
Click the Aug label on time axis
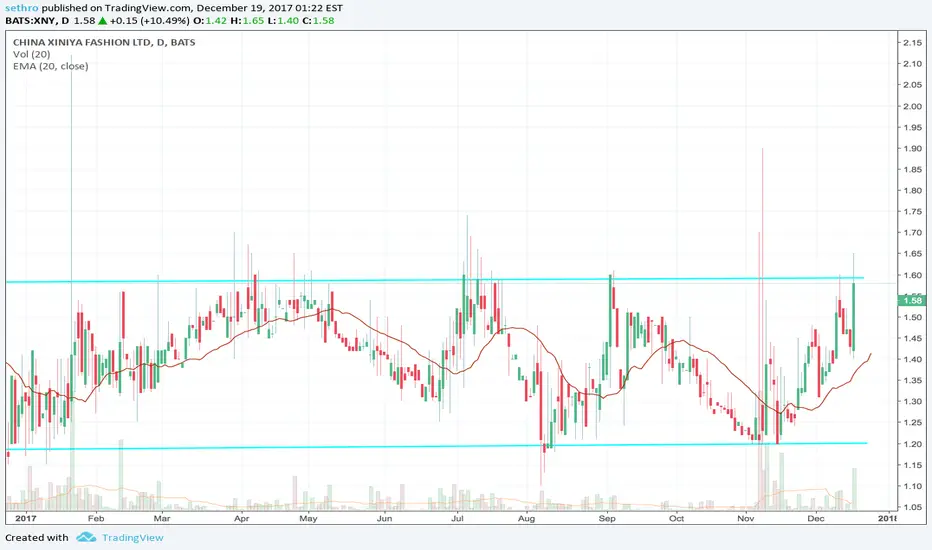point(526,518)
